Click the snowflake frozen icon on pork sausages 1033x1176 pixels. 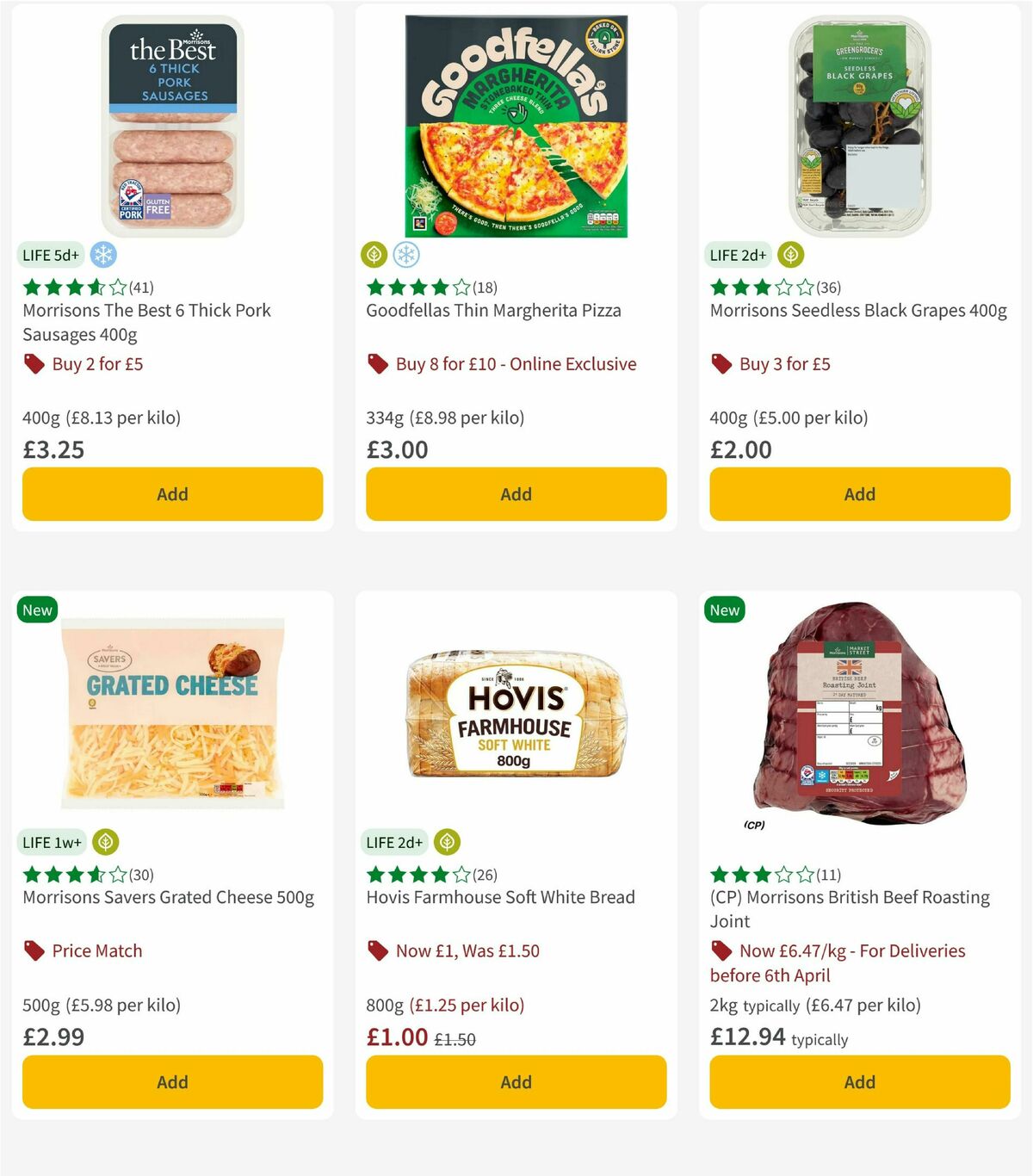click(102, 255)
